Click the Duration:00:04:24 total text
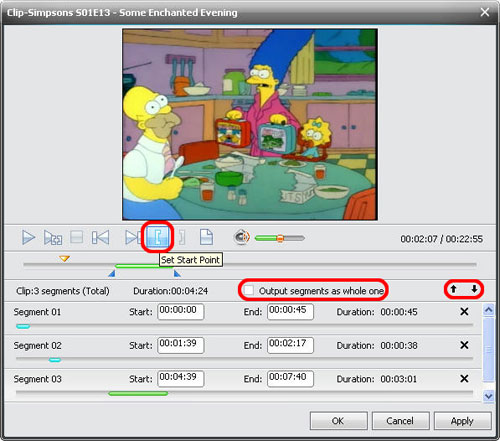The height and width of the screenshot is (441, 500). (x=170, y=291)
